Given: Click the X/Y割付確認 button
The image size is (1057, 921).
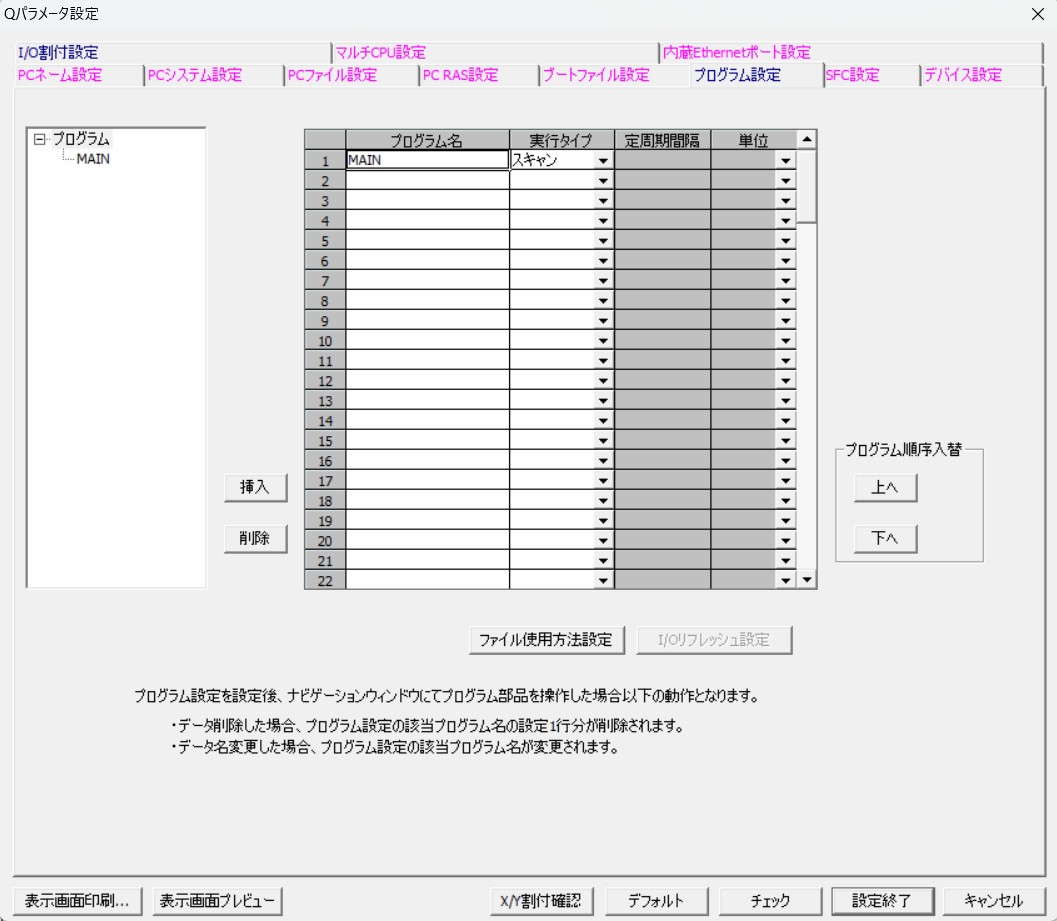Looking at the screenshot, I should tap(541, 901).
